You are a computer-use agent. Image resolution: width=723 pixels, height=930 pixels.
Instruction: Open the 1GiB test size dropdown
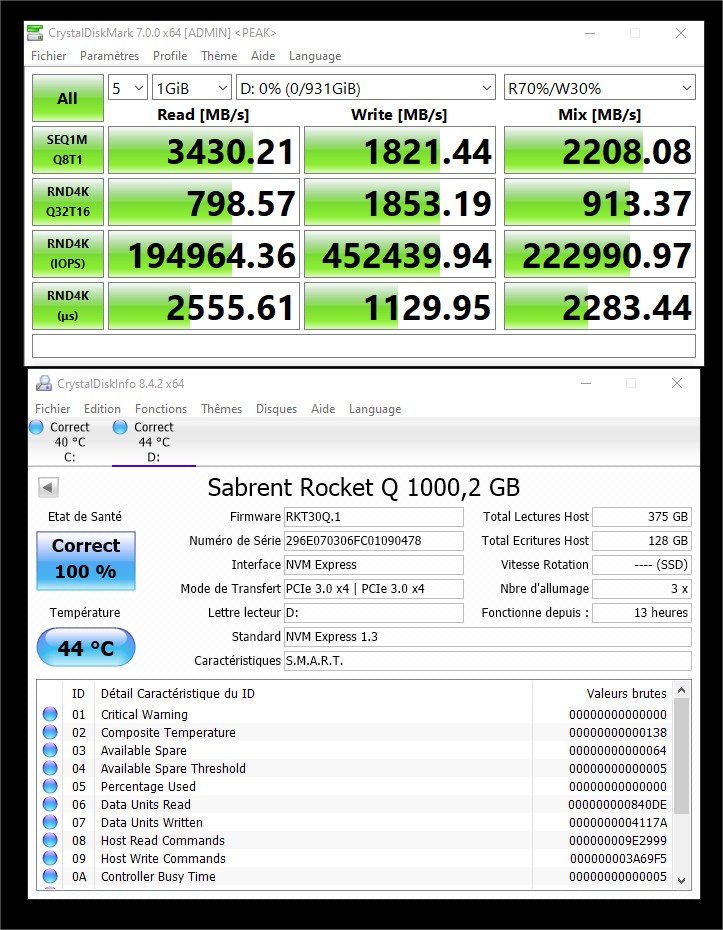192,88
